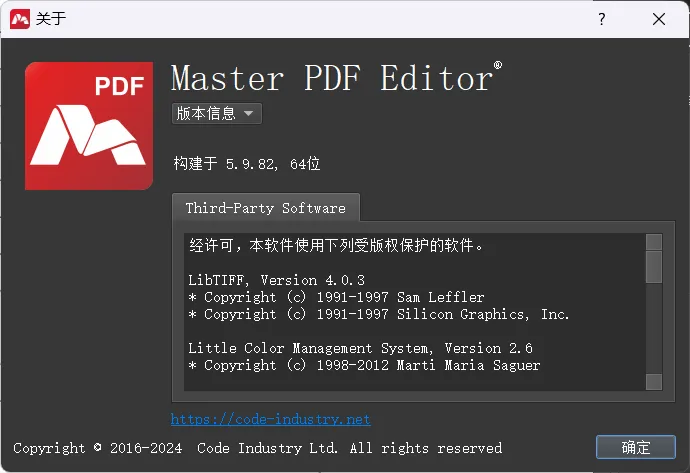Click the 'Code Industry Ltd. All rights reserved' footer
Screen dimensions: 690x473
click(x=349, y=448)
